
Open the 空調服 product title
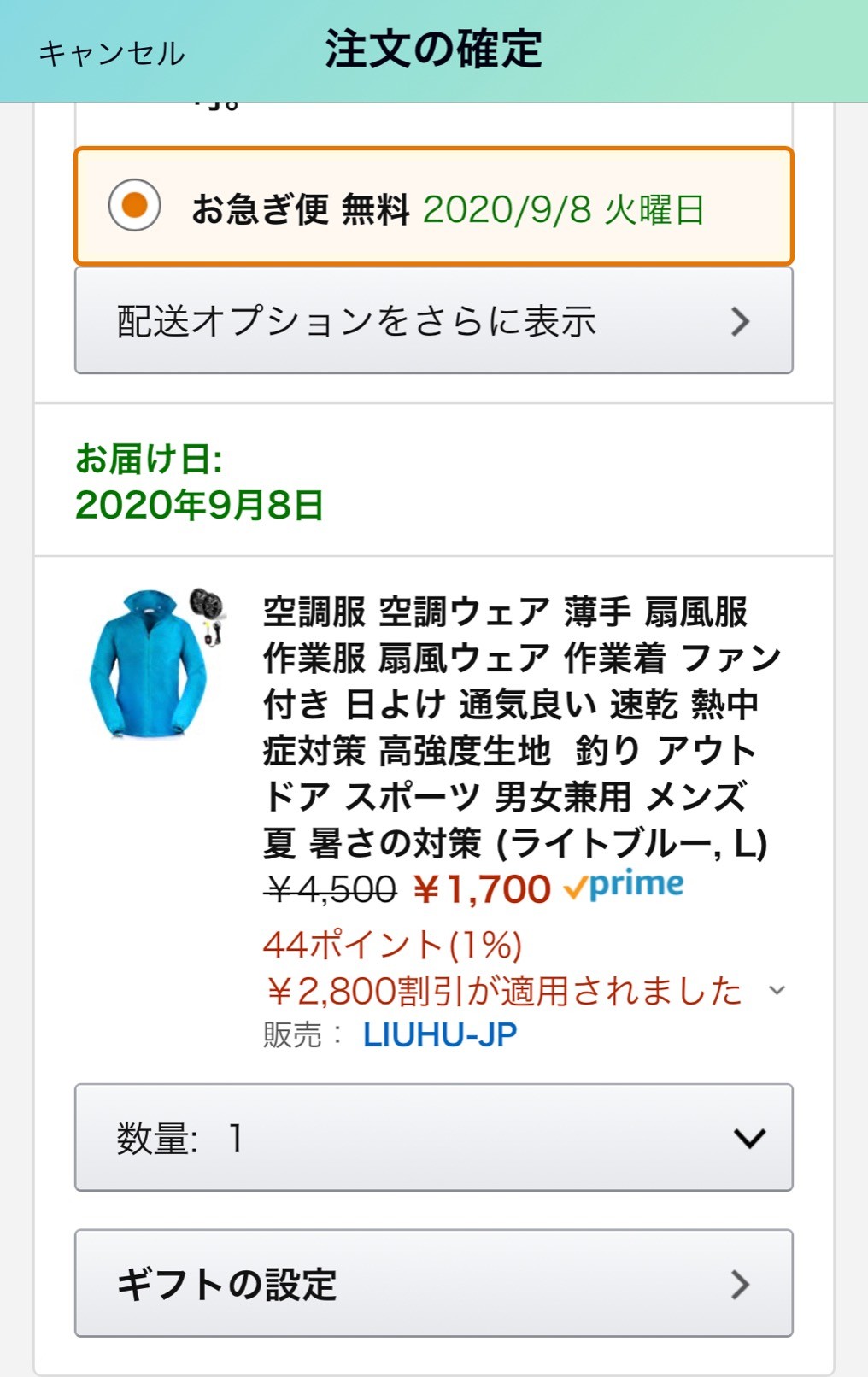(x=519, y=726)
